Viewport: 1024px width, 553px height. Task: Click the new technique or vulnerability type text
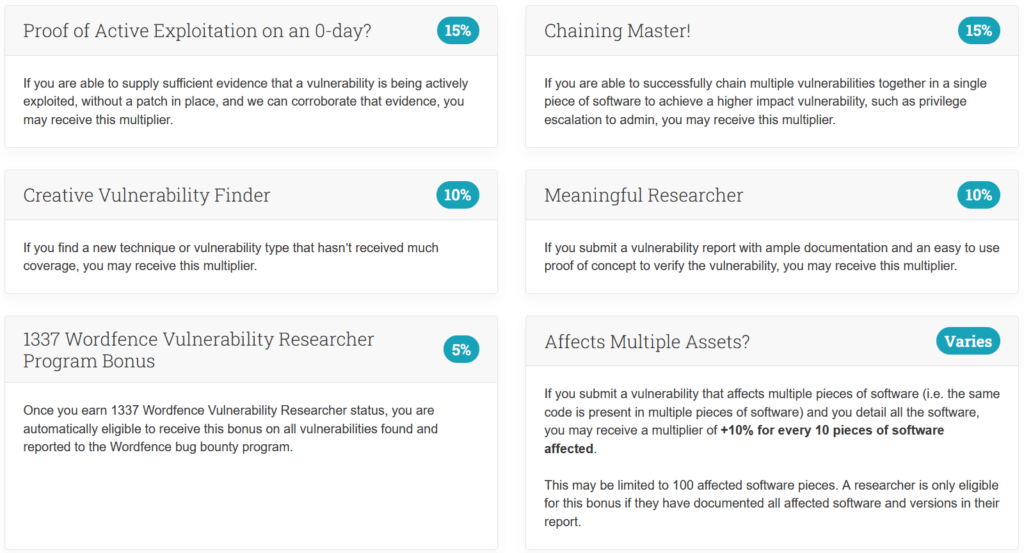click(231, 257)
